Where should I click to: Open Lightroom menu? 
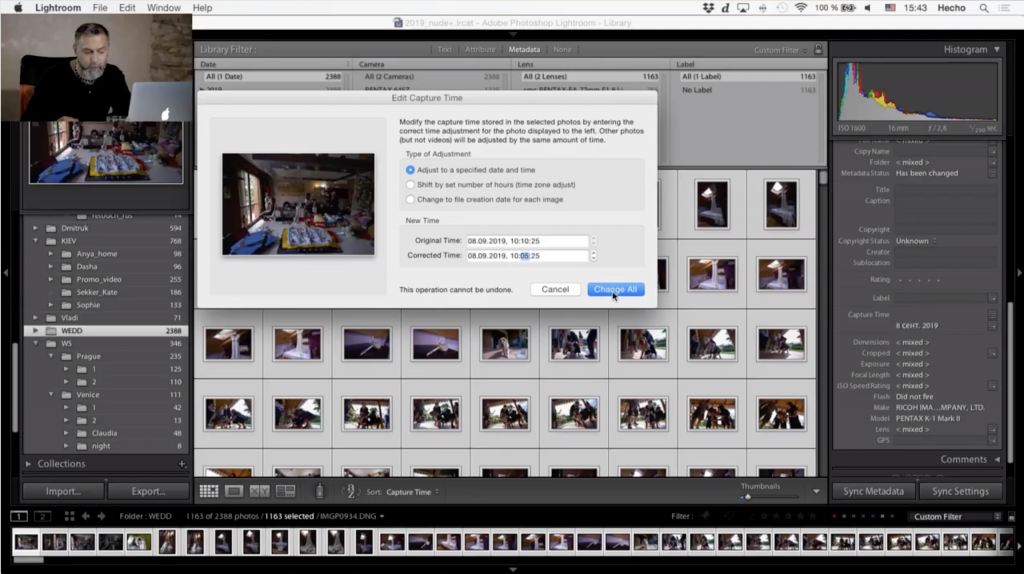tap(58, 8)
